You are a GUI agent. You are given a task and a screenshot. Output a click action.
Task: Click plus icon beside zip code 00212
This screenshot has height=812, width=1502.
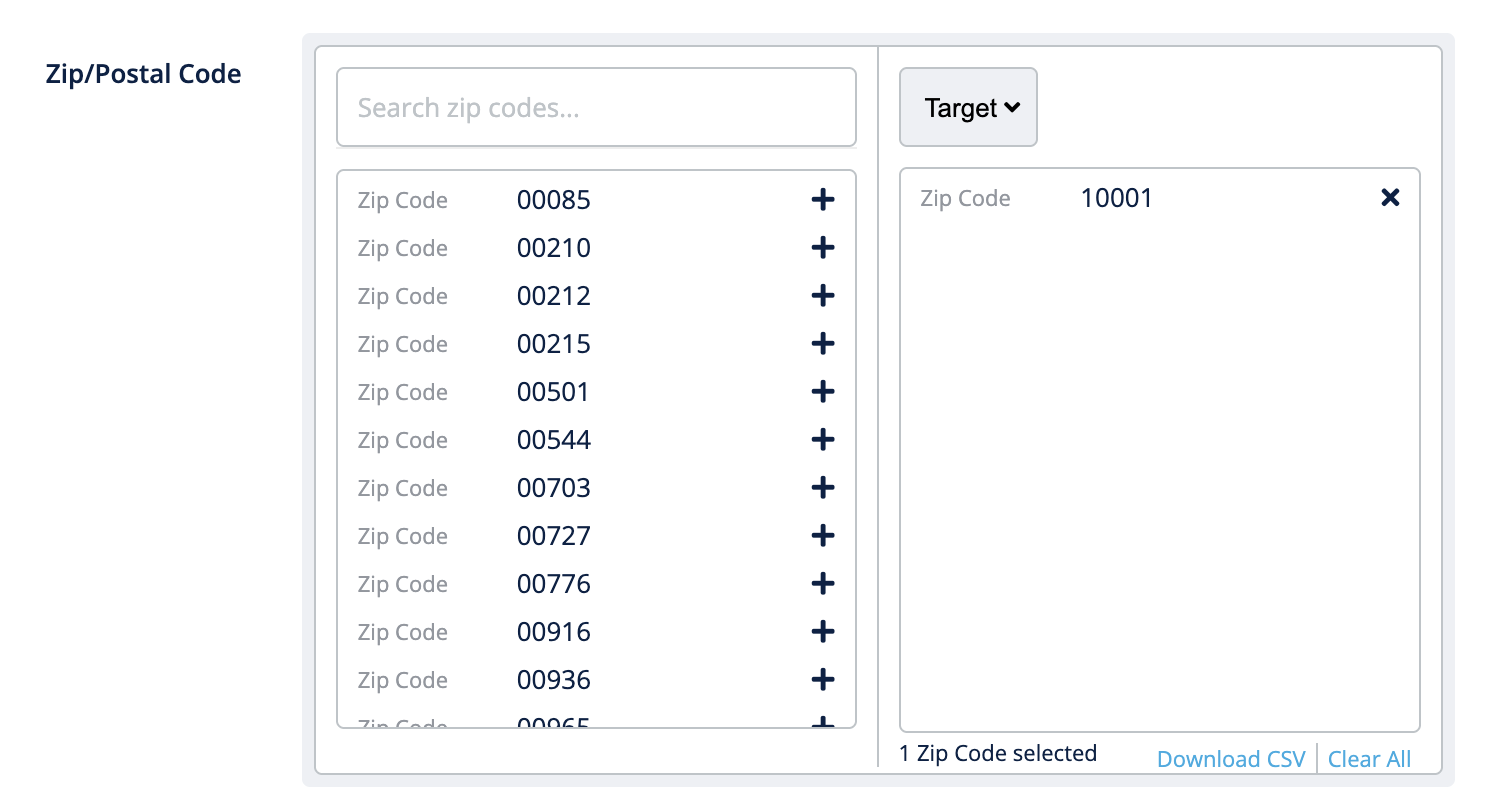(822, 296)
